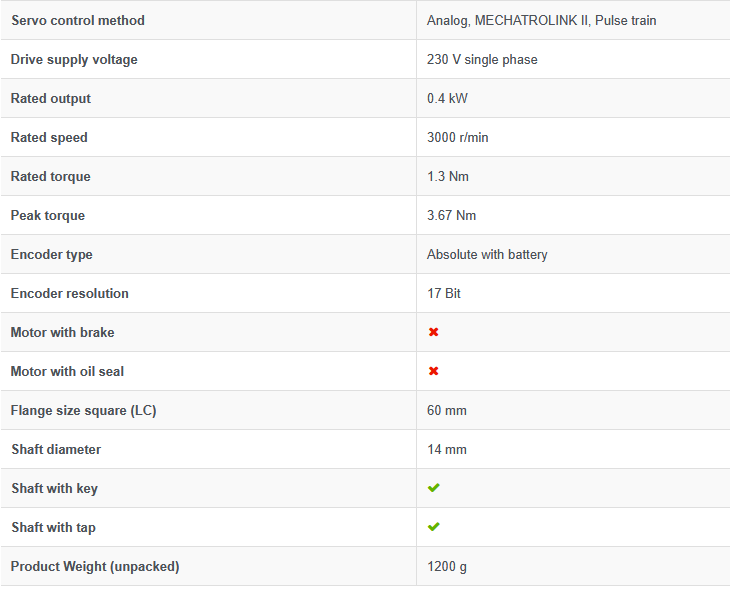730x591 pixels.
Task: Click the Analog, MECHATROLINK II, Pulse train value
Action: tap(541, 20)
